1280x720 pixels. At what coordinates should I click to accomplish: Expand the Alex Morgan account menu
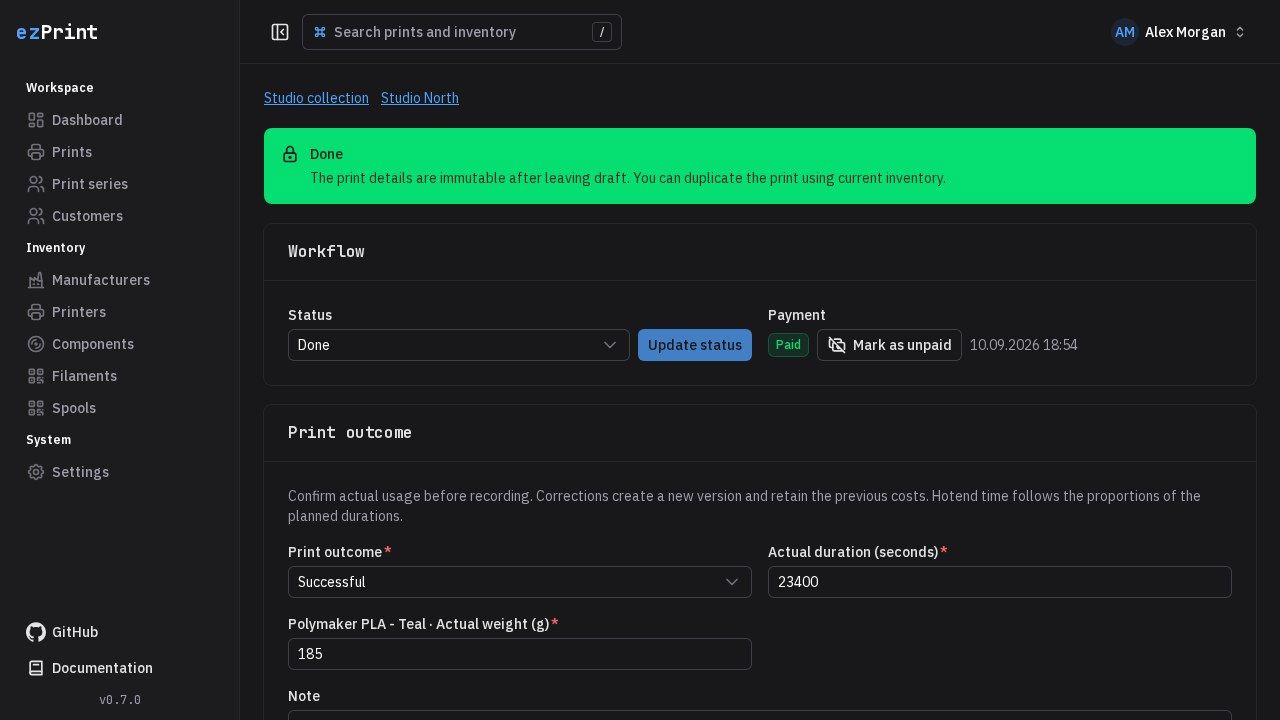1180,32
